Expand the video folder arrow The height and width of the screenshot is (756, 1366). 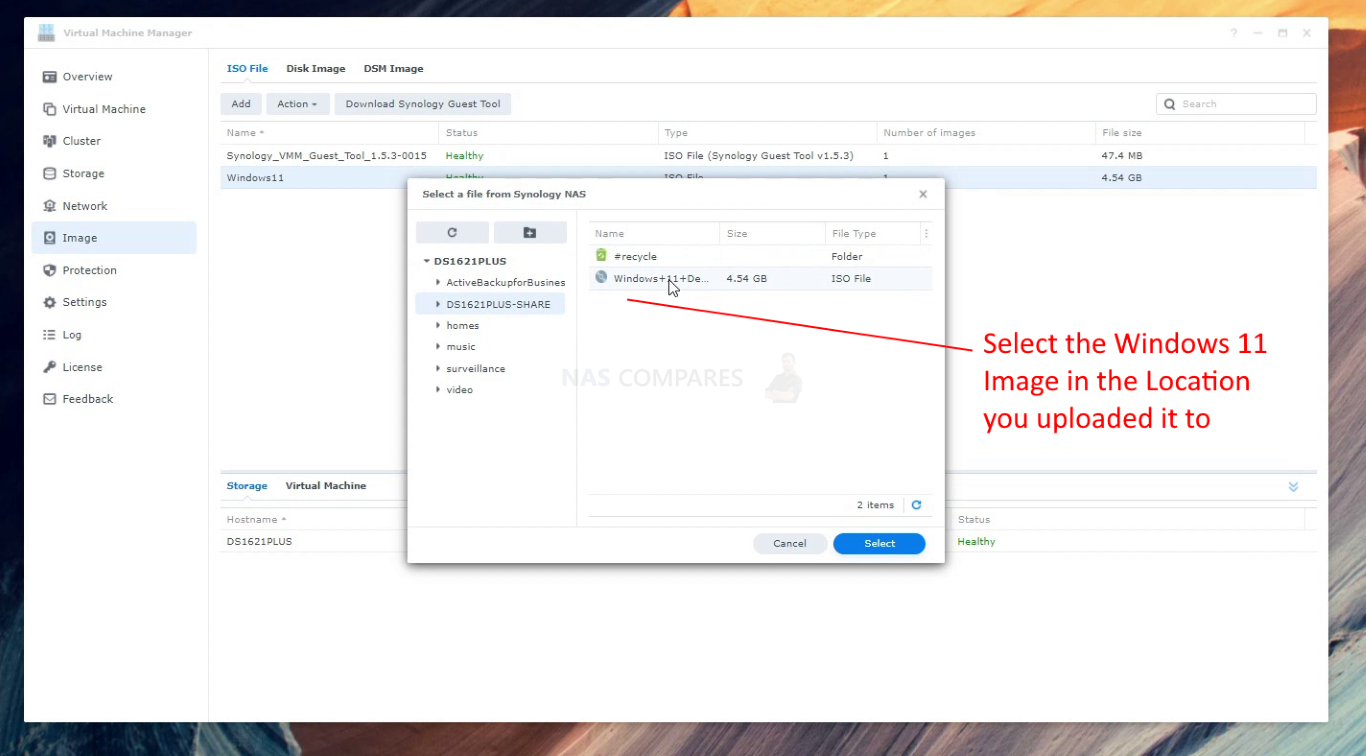tap(438, 390)
